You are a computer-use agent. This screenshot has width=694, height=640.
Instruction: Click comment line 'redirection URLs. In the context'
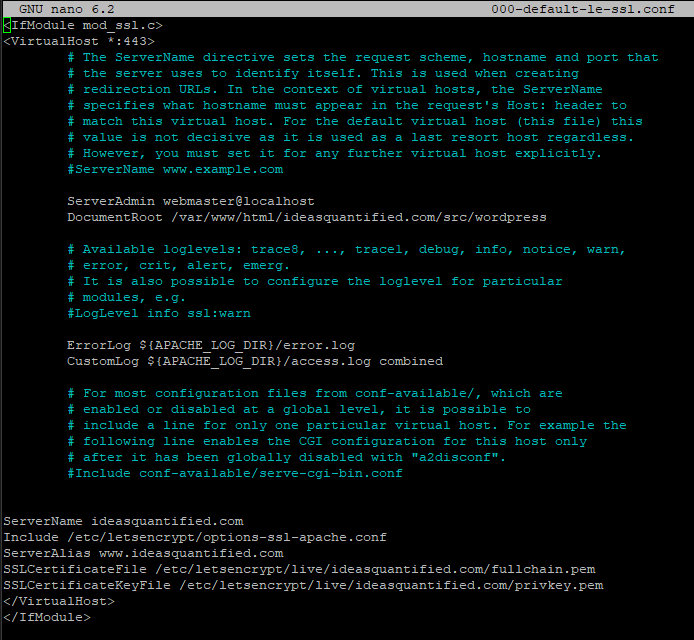tap(335, 89)
